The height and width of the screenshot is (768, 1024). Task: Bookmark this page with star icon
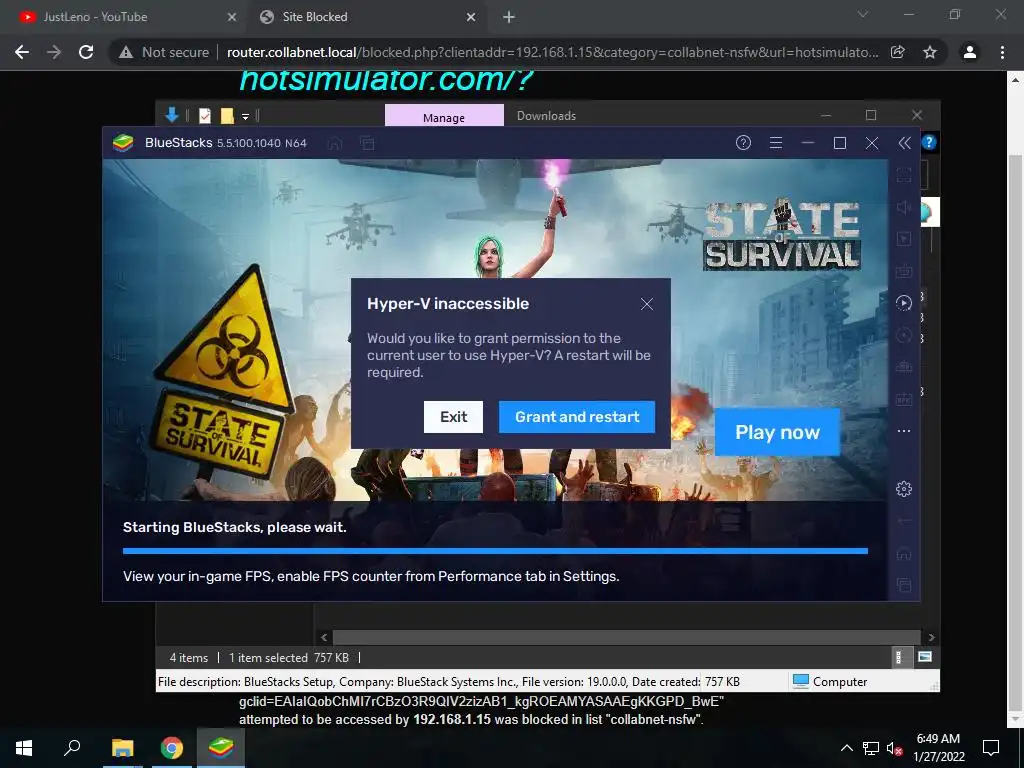pos(930,52)
